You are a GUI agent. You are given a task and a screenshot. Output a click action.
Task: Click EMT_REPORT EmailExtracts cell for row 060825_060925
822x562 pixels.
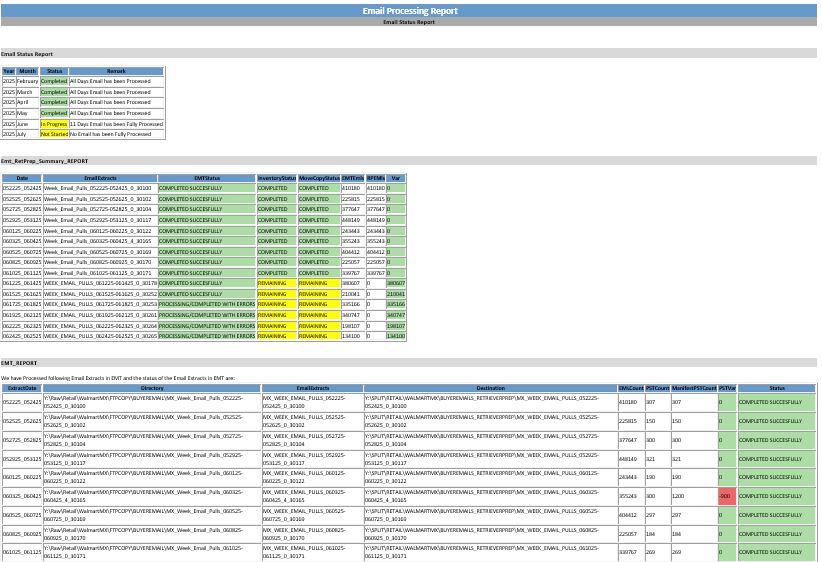312,534
